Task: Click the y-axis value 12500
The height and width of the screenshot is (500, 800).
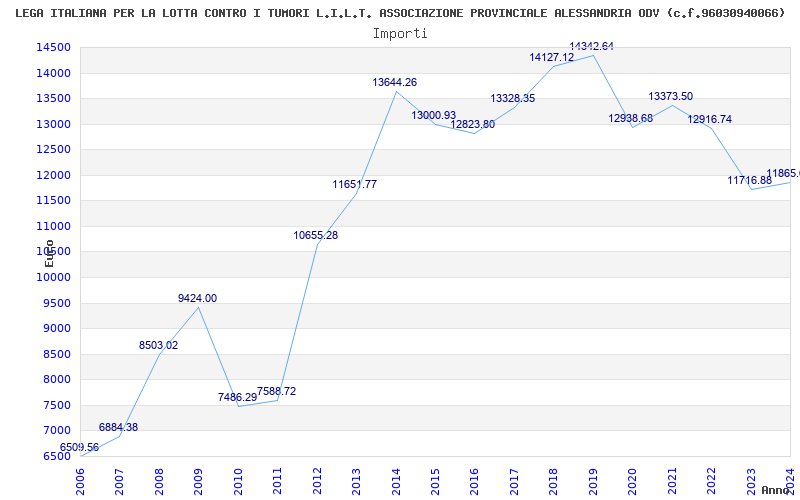Action: coord(53,149)
